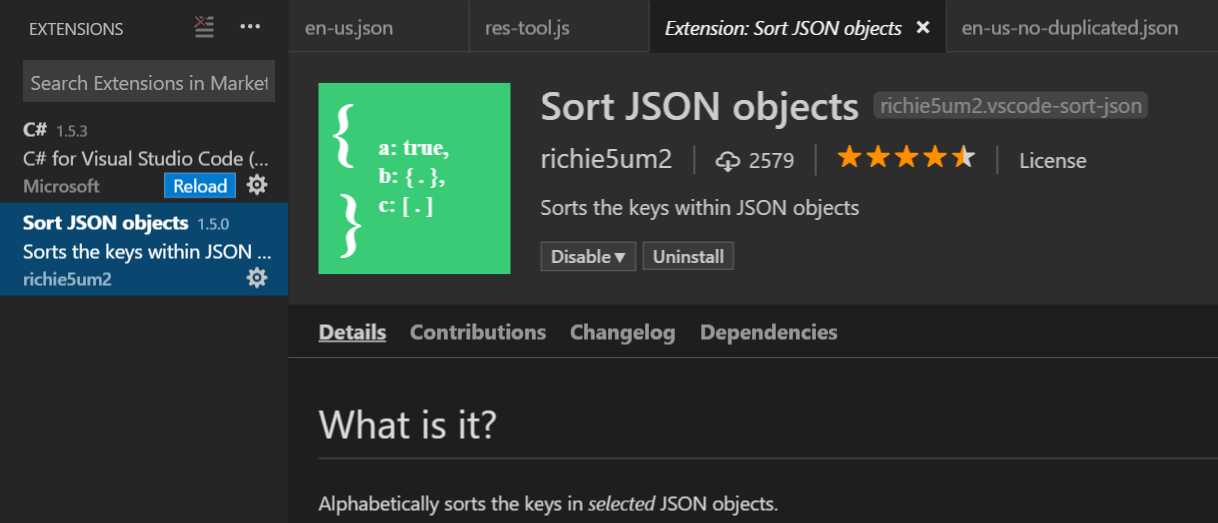This screenshot has width=1218, height=523.
Task: Reload the C# extension
Action: click(200, 186)
